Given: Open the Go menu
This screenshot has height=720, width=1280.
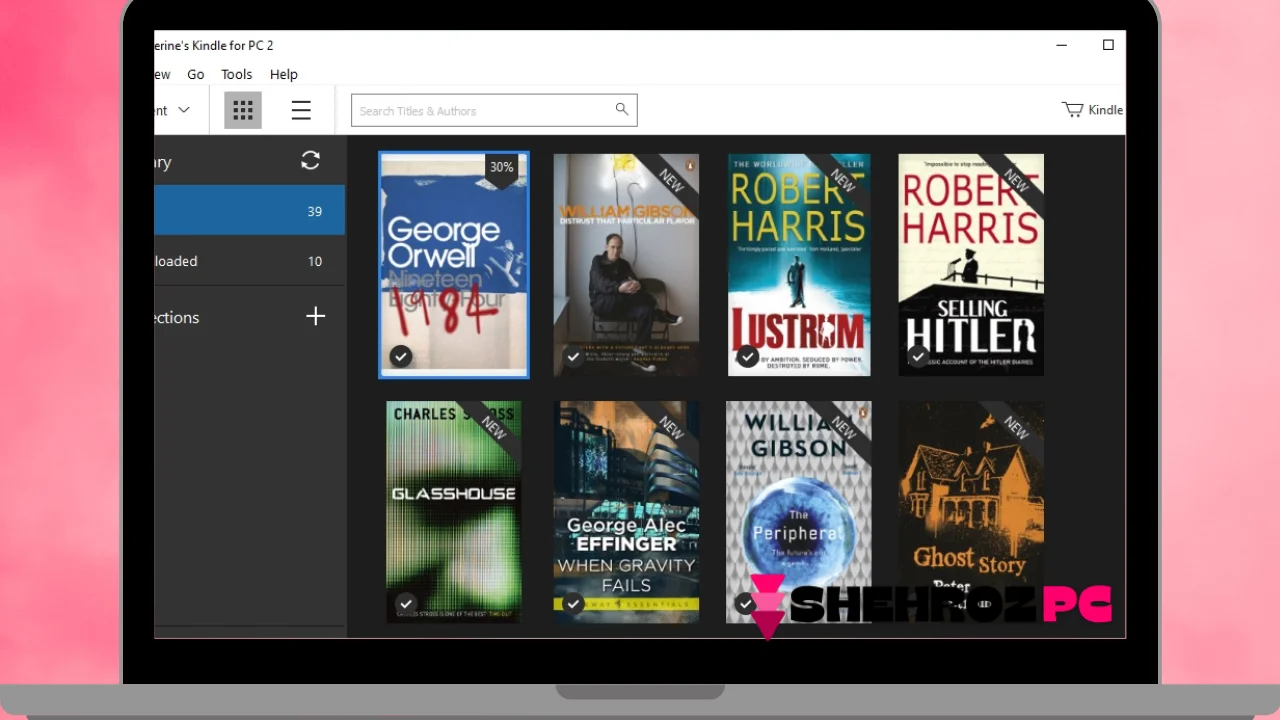Looking at the screenshot, I should point(196,74).
